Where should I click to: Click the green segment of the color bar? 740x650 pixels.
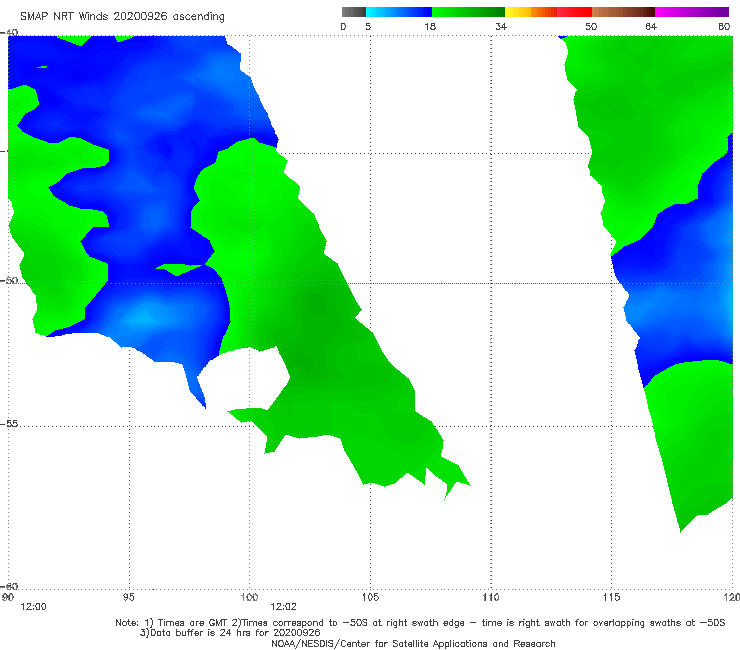(468, 12)
